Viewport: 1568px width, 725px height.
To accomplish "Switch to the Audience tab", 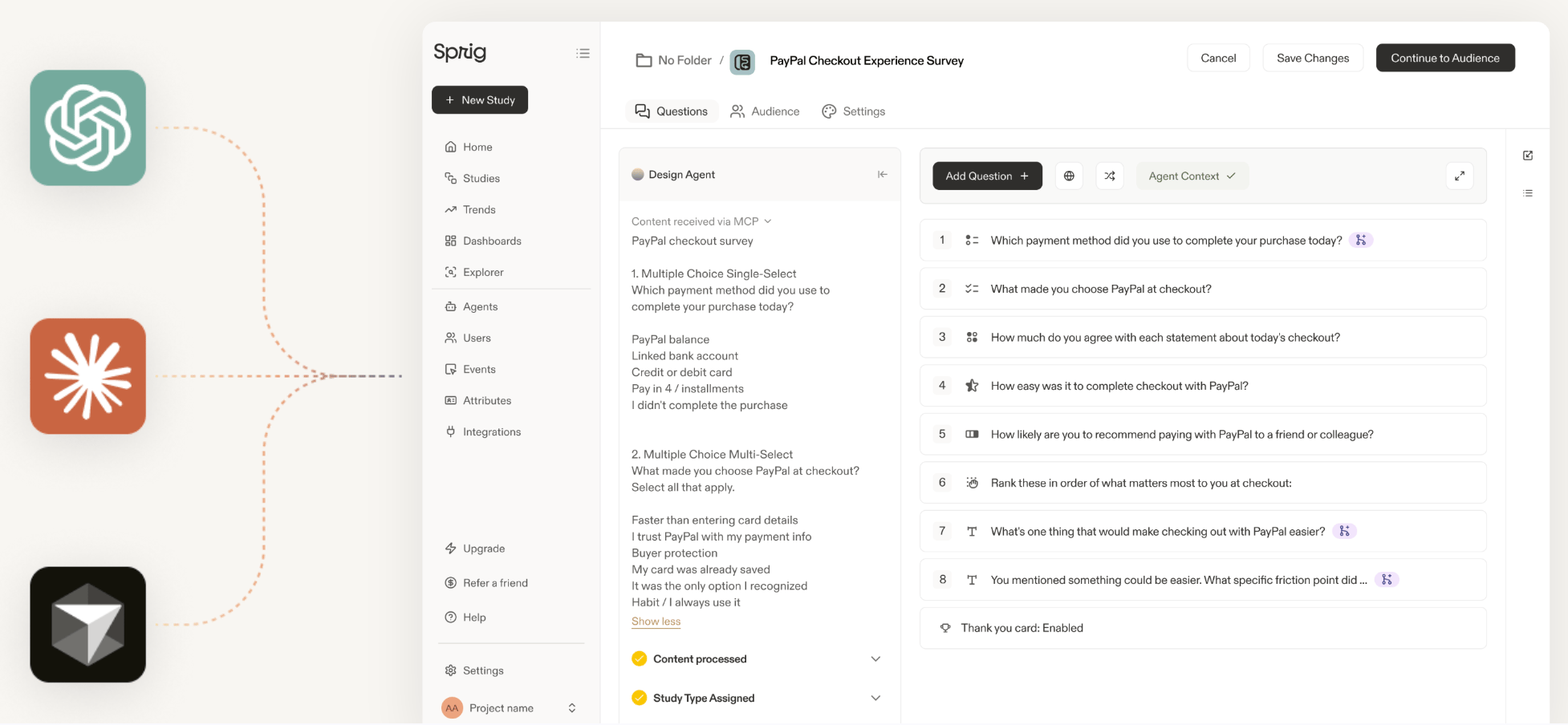I will click(x=765, y=111).
